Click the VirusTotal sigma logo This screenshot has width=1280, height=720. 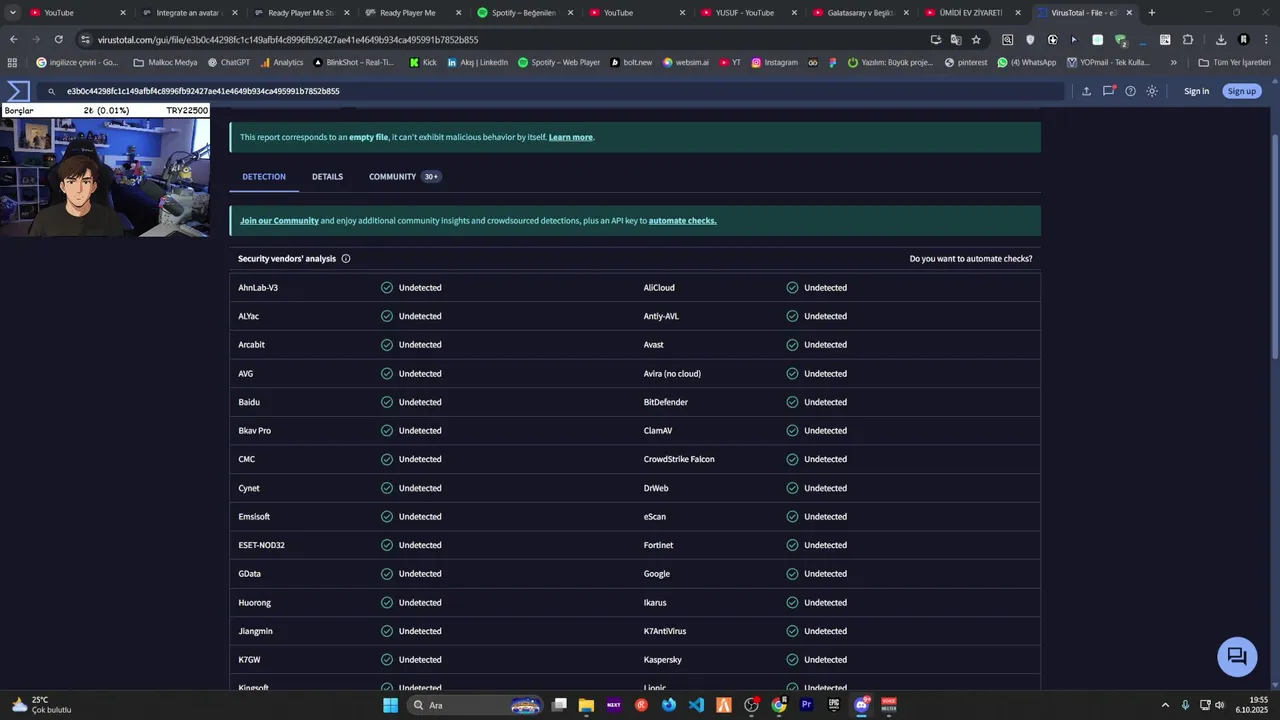[18, 91]
